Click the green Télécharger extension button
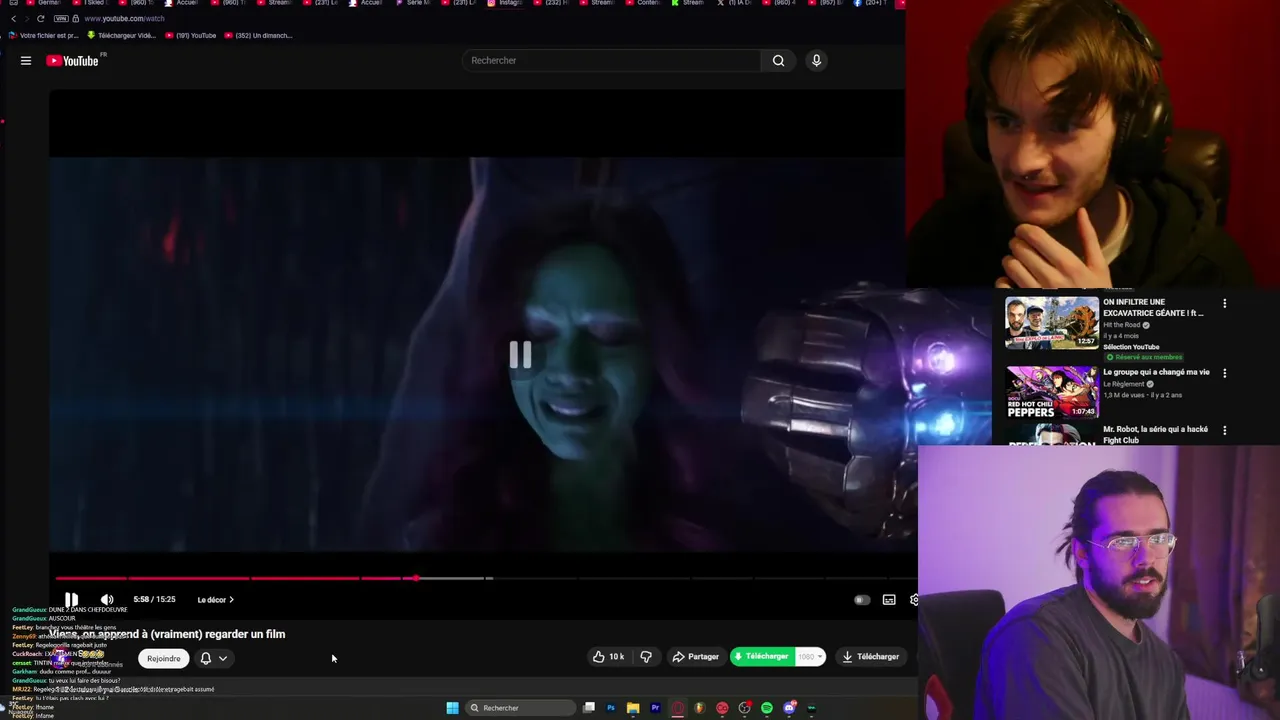 point(762,657)
